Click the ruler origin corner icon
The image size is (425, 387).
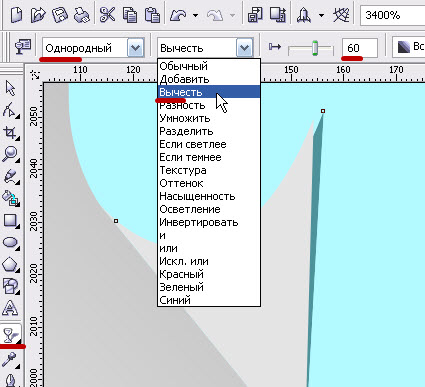[35, 74]
